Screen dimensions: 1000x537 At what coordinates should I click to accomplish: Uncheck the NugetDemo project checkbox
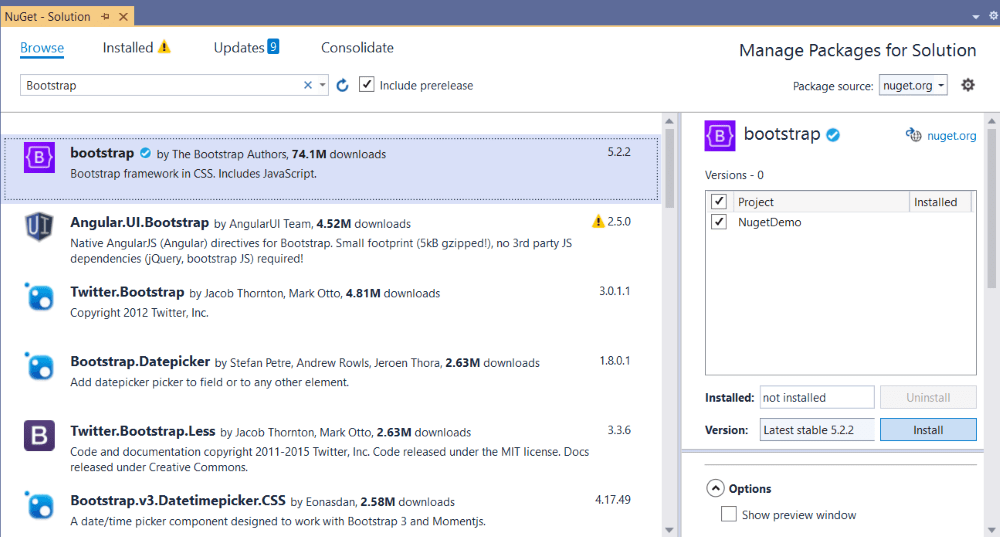coord(719,222)
